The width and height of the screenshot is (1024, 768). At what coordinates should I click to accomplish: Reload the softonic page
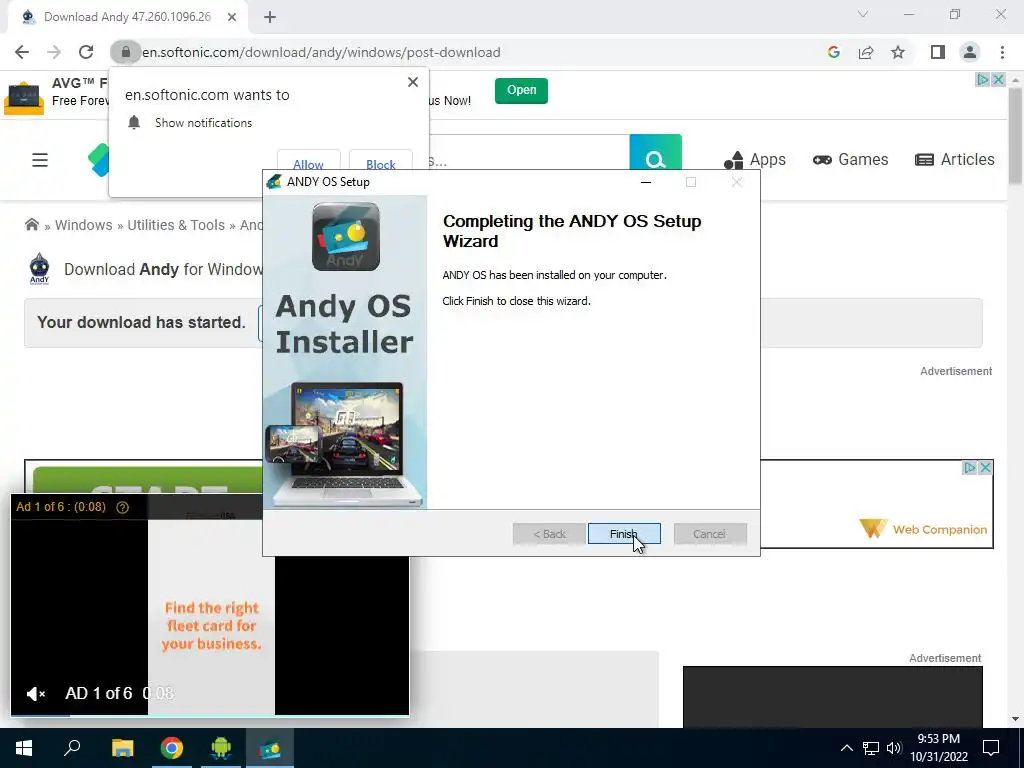pos(86,52)
